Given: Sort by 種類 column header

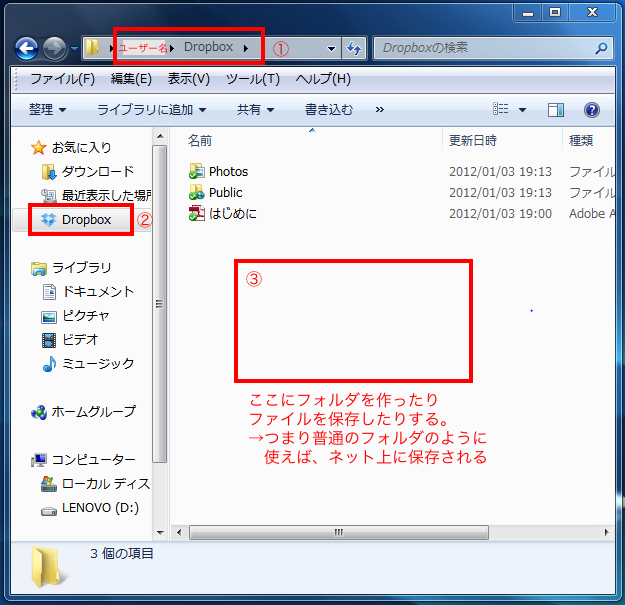Looking at the screenshot, I should tap(581, 141).
